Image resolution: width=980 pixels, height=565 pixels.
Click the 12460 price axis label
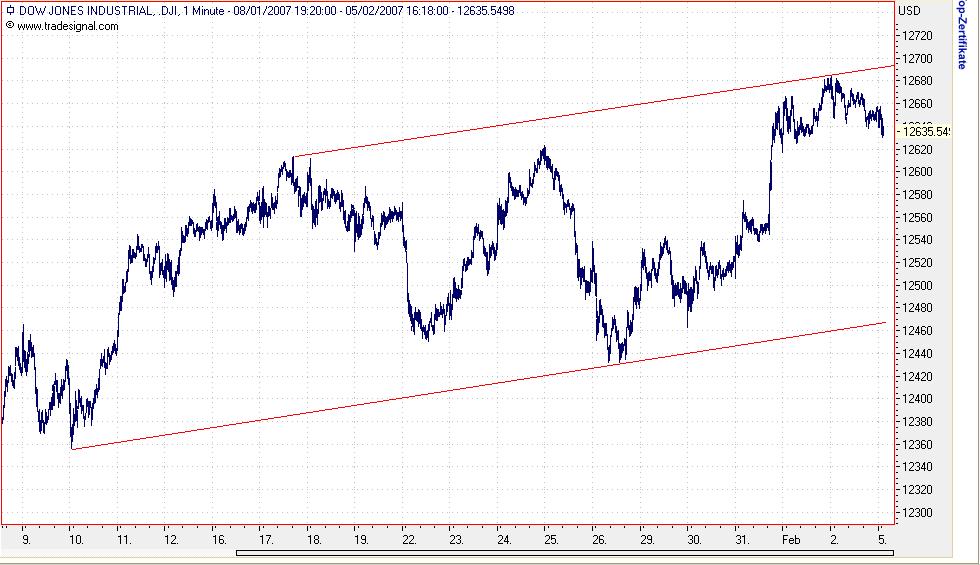(x=918, y=331)
